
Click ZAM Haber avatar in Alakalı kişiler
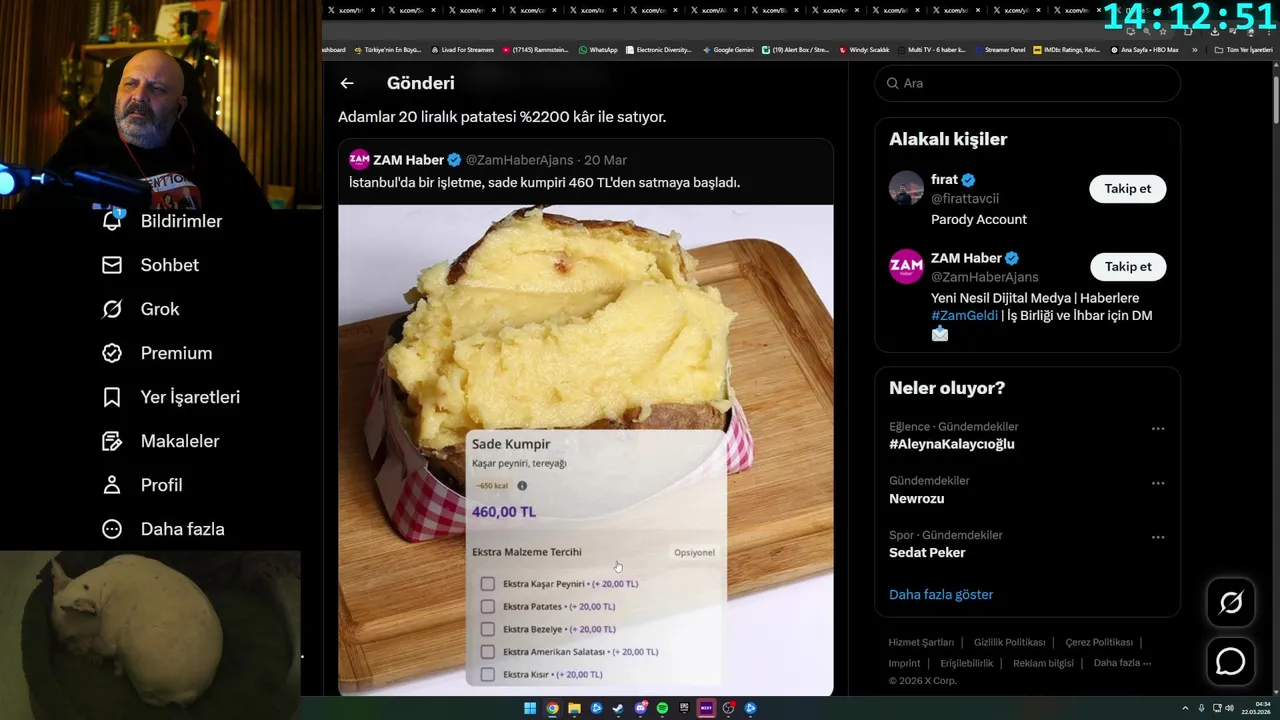[906, 266]
